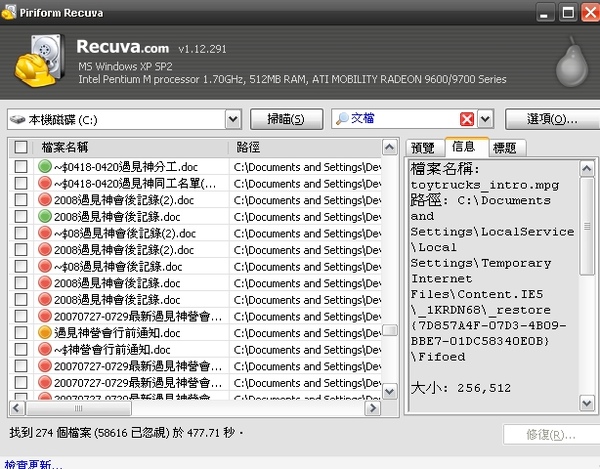This screenshot has width=600, height=469.
Task: Open the 本機磁碟 (C:) drive dropdown
Action: (233, 119)
